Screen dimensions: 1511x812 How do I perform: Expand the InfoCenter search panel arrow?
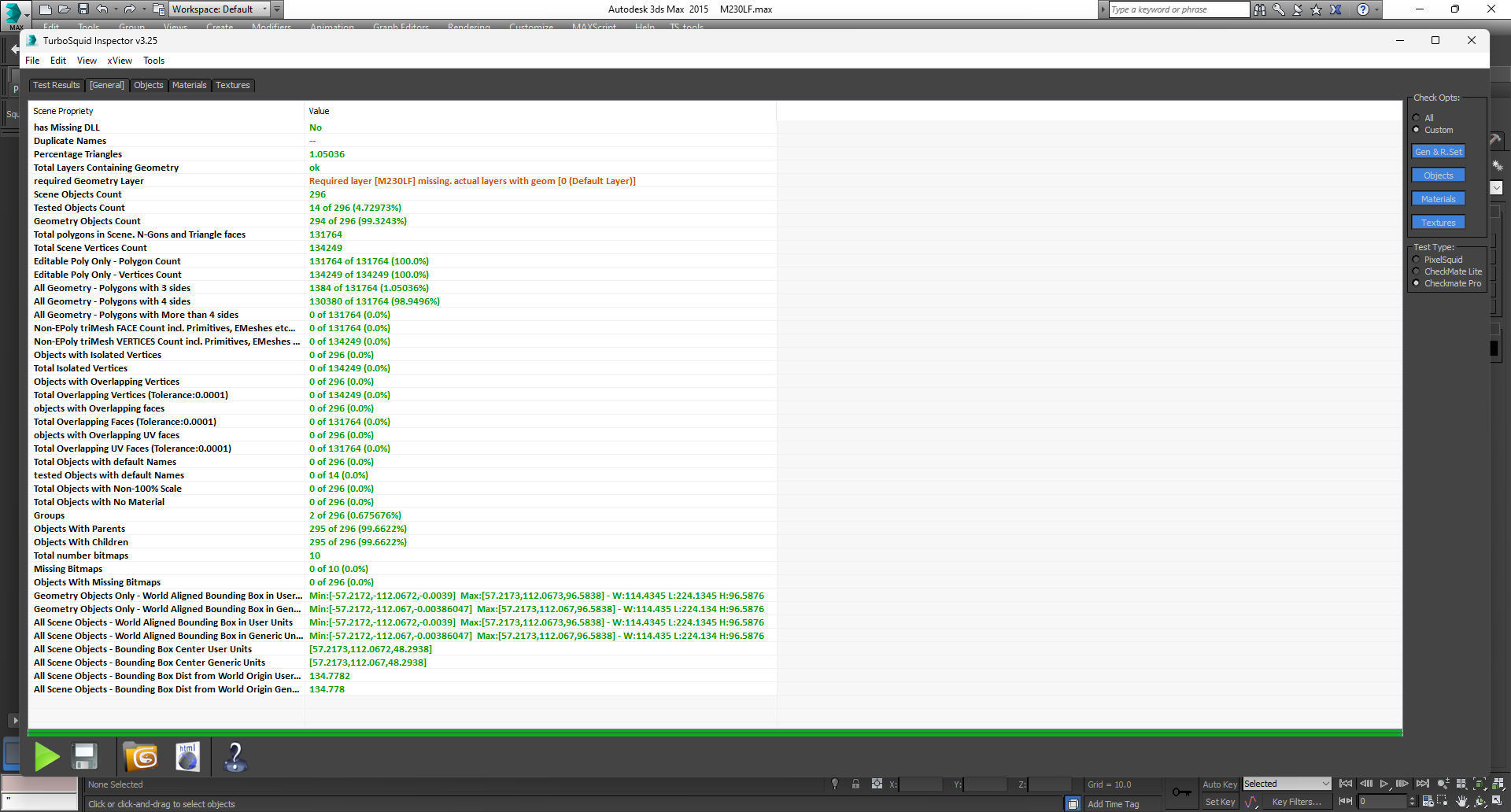click(x=1103, y=9)
